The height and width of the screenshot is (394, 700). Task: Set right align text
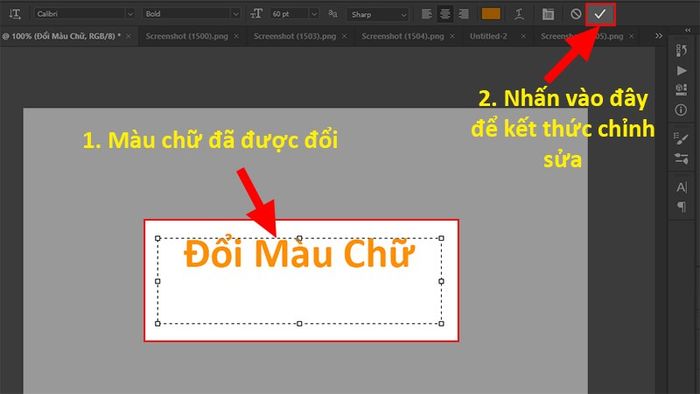pos(464,14)
